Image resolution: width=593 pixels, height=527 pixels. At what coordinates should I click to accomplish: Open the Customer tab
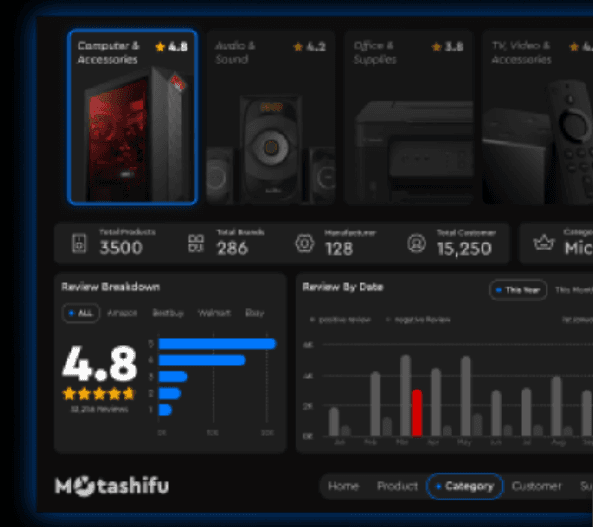[537, 486]
